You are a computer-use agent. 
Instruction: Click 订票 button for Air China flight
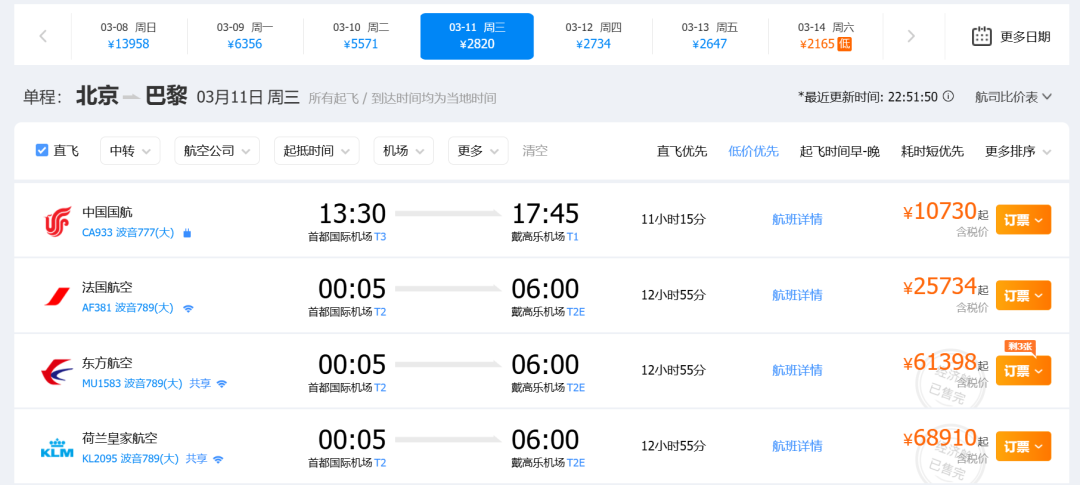1022,220
